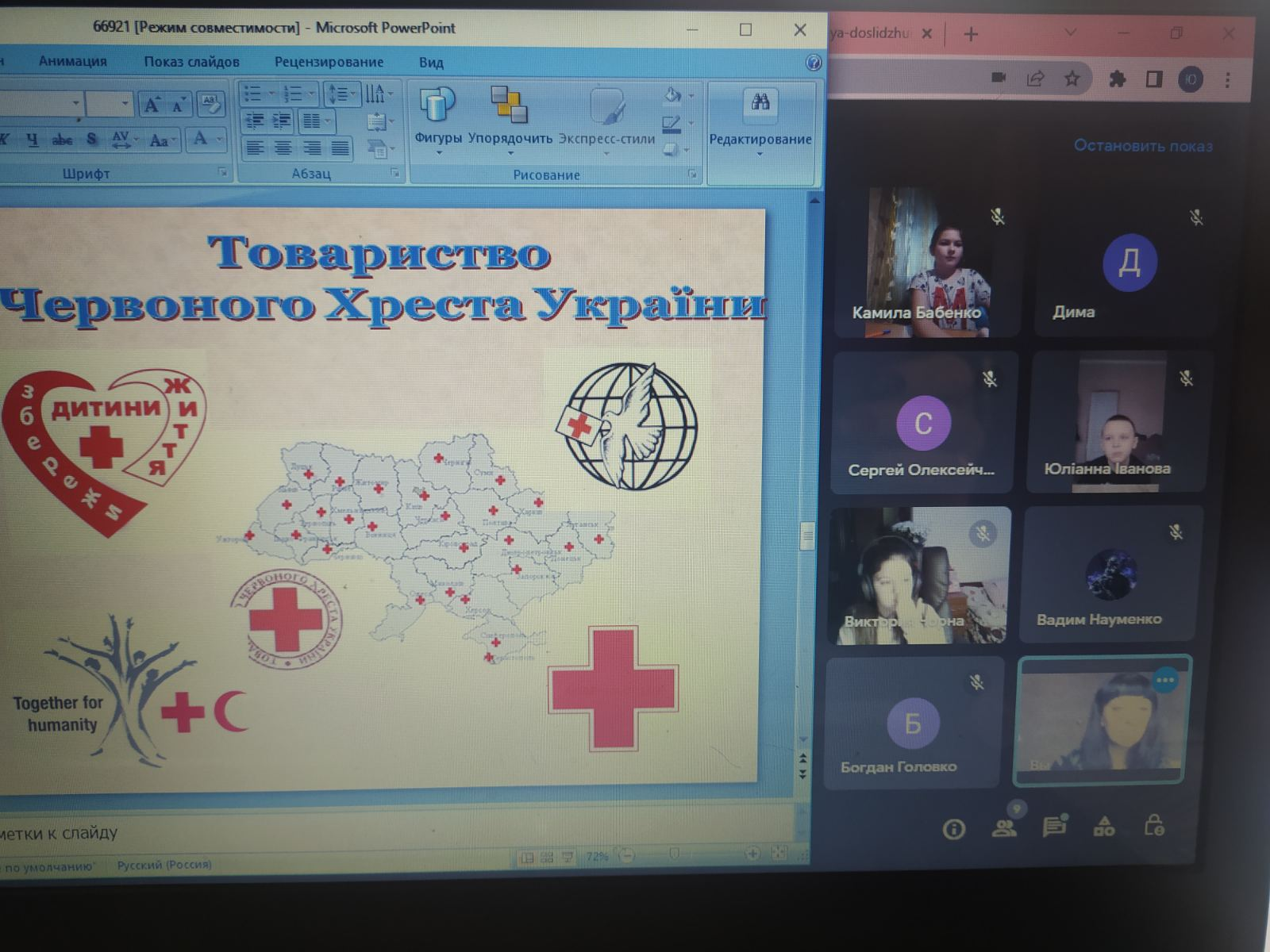Open shape fill paint bucket
This screenshot has width=1270, height=952.
(677, 95)
